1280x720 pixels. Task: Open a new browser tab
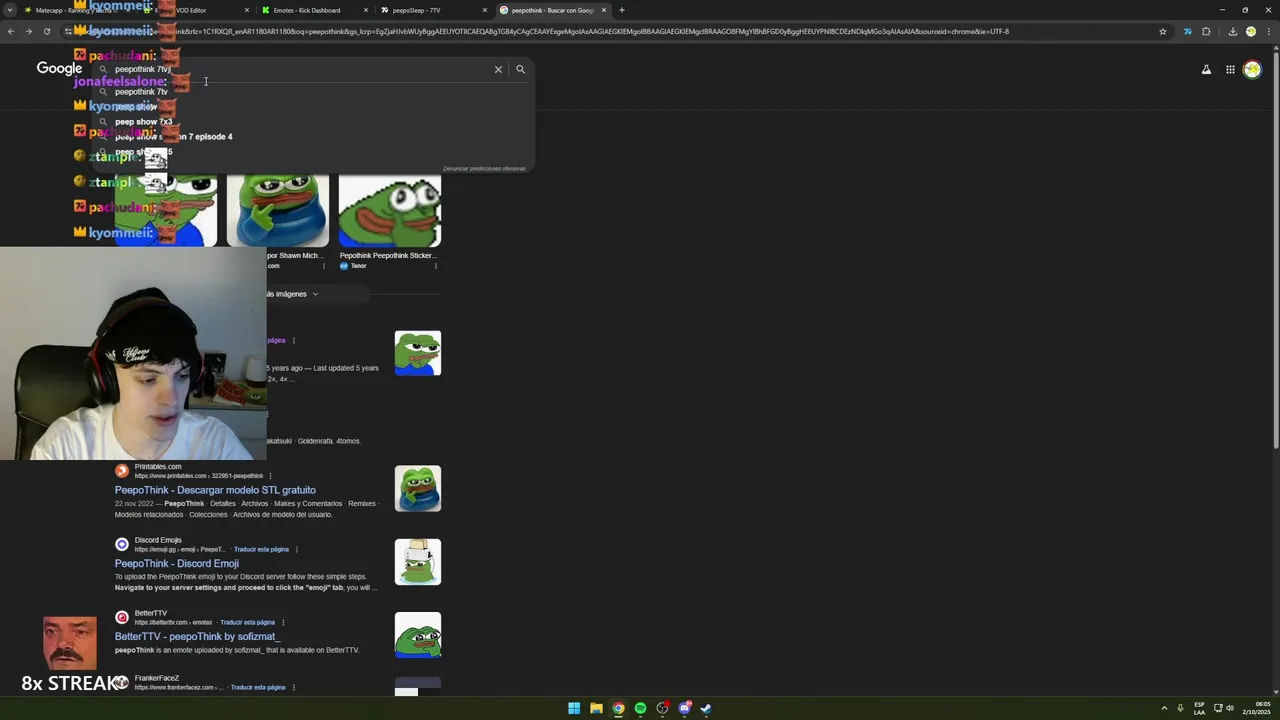(x=622, y=10)
